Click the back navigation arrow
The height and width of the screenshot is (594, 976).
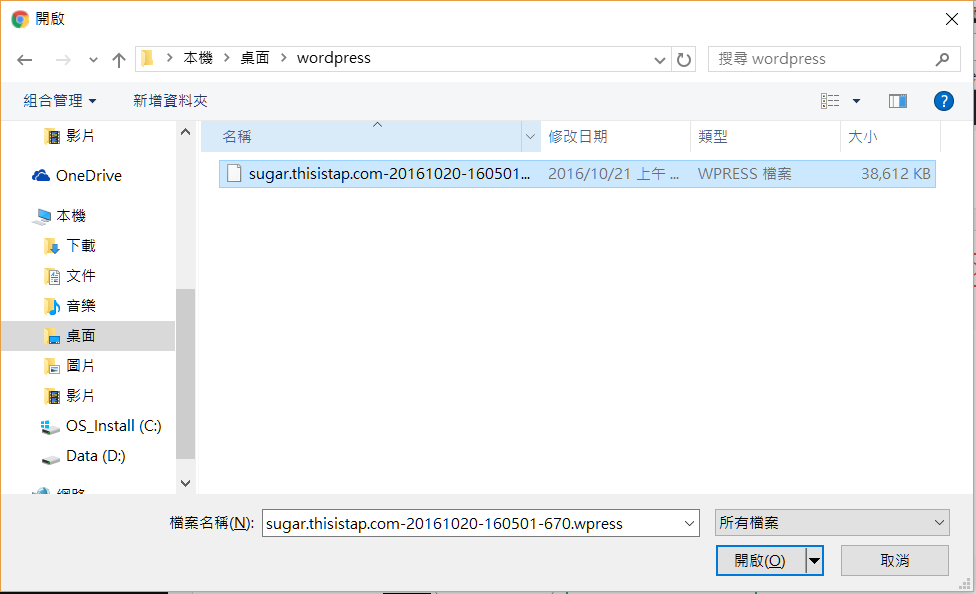point(25,60)
